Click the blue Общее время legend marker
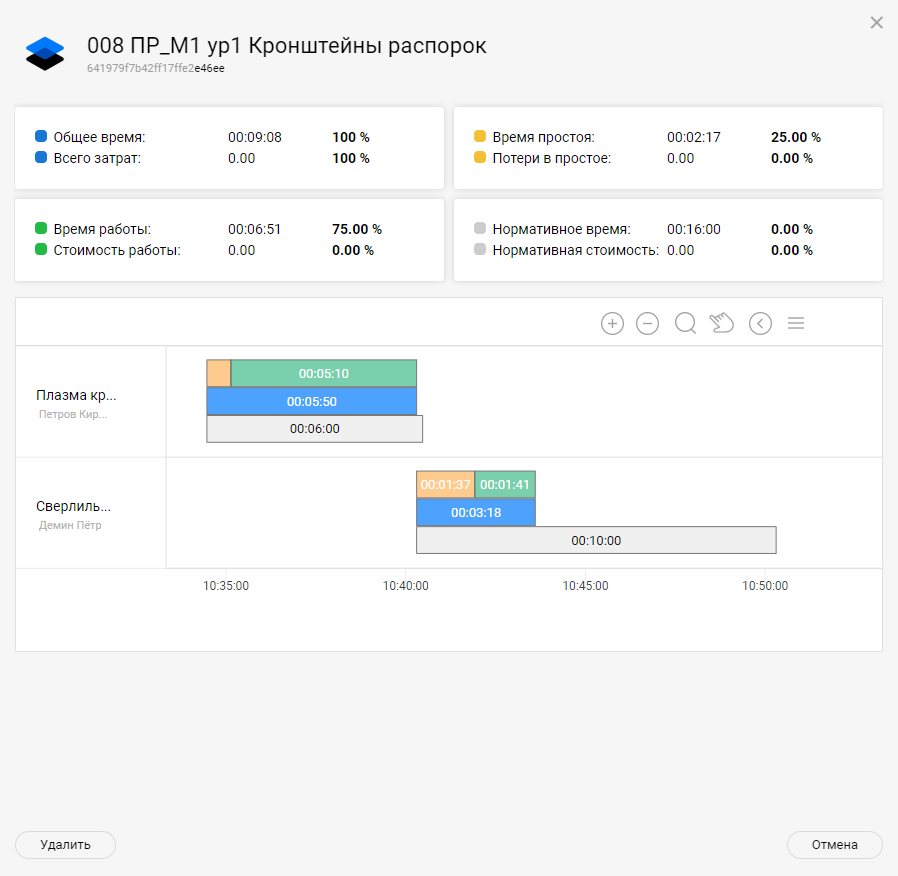Screen dimensions: 898x876 [x=41, y=136]
